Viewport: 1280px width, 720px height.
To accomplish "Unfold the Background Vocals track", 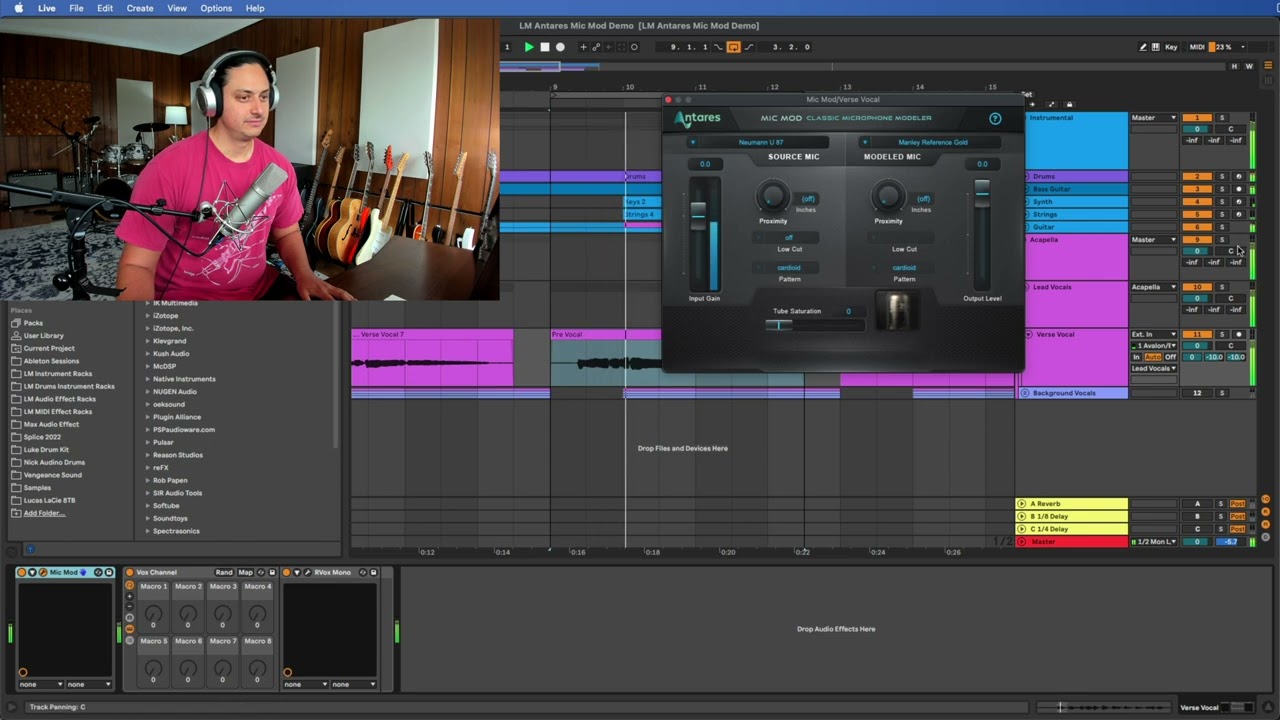I will [x=1025, y=393].
